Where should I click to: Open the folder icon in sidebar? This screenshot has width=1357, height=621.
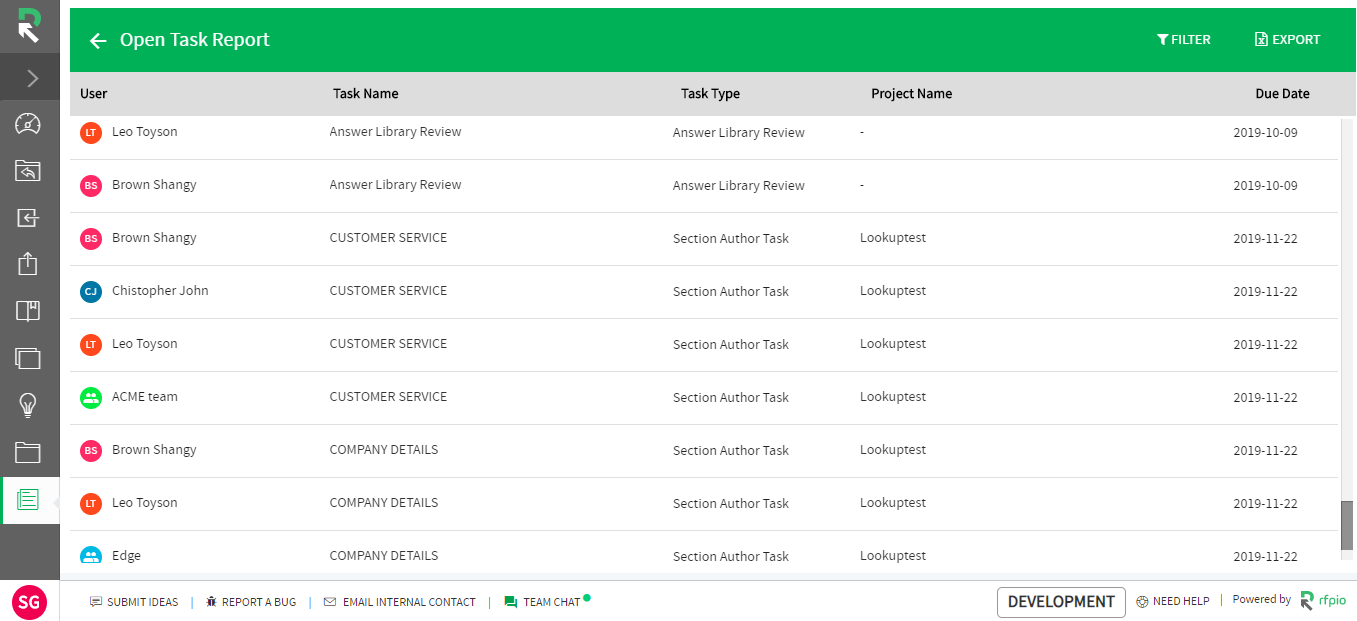point(28,452)
